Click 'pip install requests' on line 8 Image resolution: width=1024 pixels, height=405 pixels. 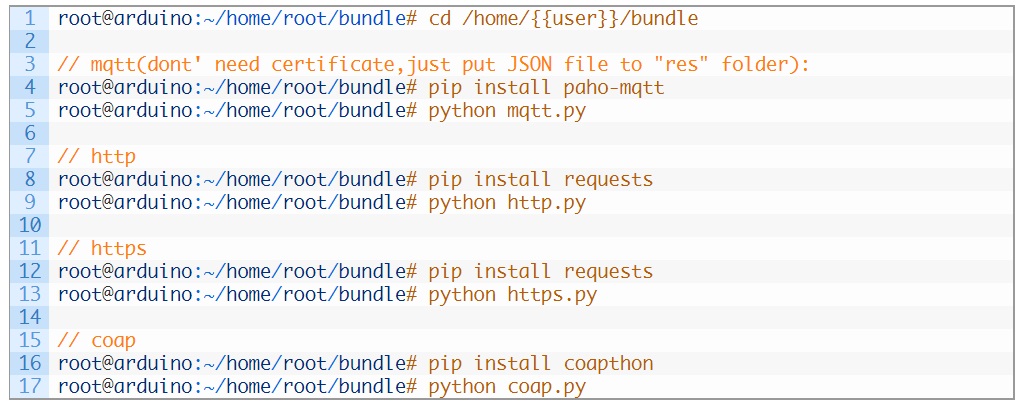click(x=541, y=180)
